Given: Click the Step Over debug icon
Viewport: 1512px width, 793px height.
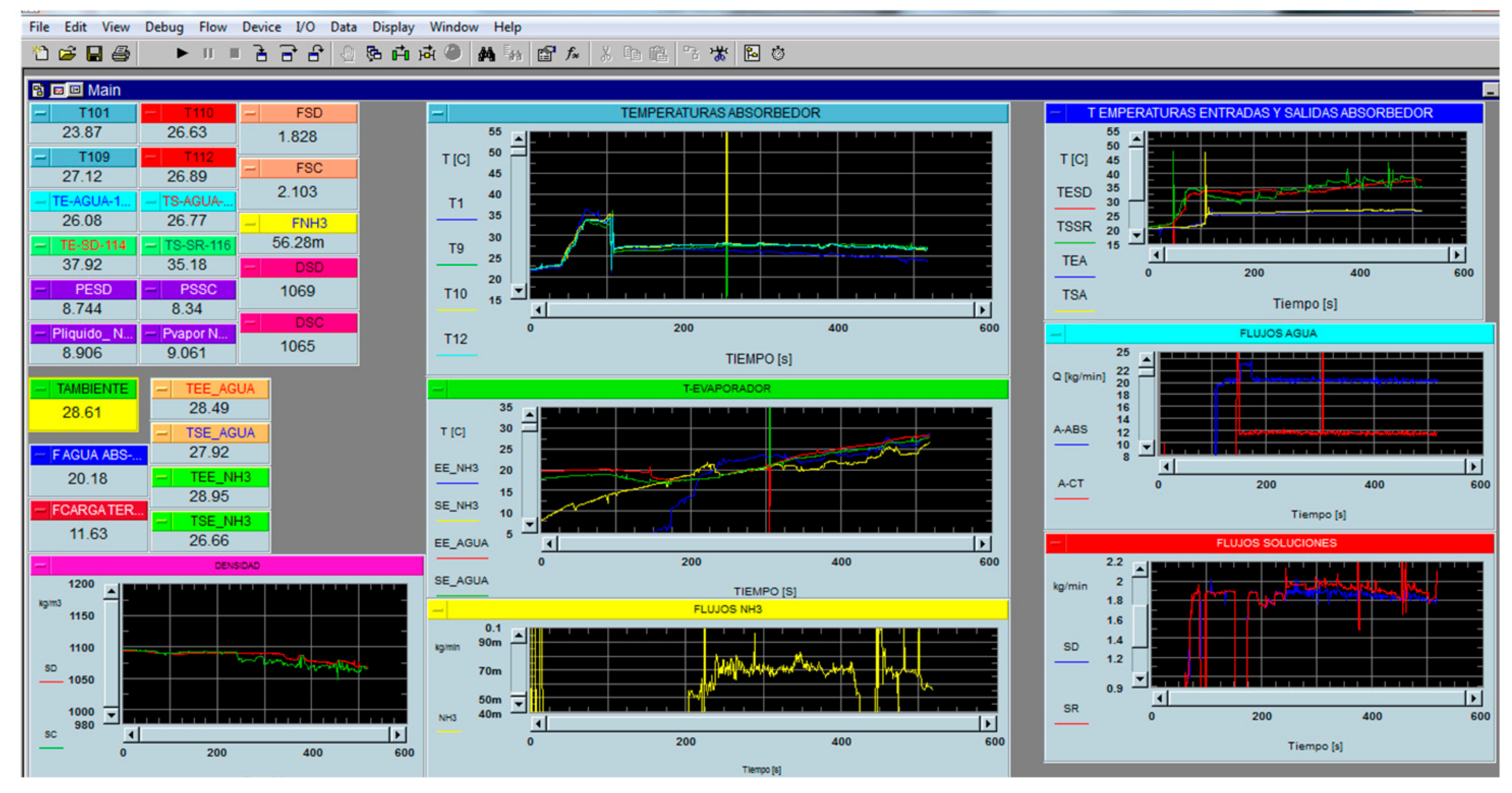Looking at the screenshot, I should coord(287,54).
